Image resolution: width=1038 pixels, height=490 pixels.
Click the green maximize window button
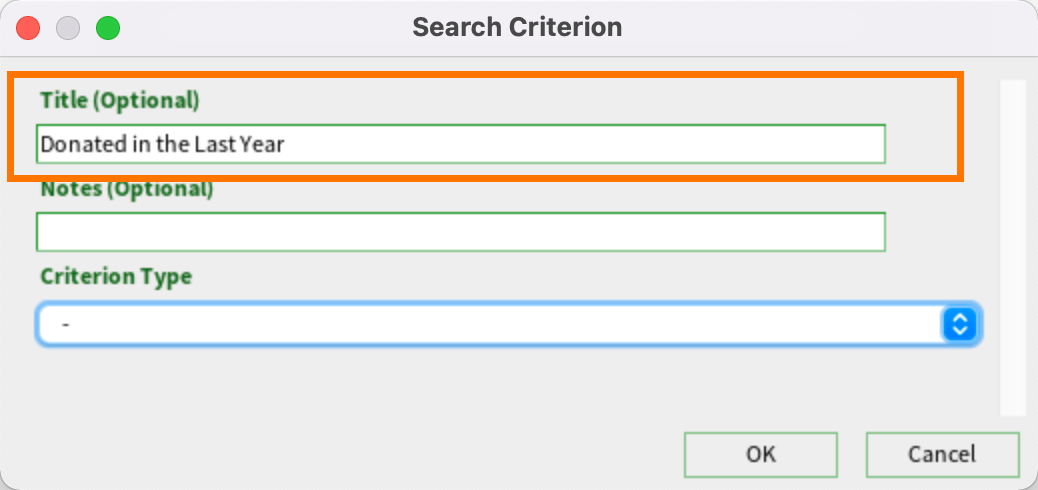108,28
